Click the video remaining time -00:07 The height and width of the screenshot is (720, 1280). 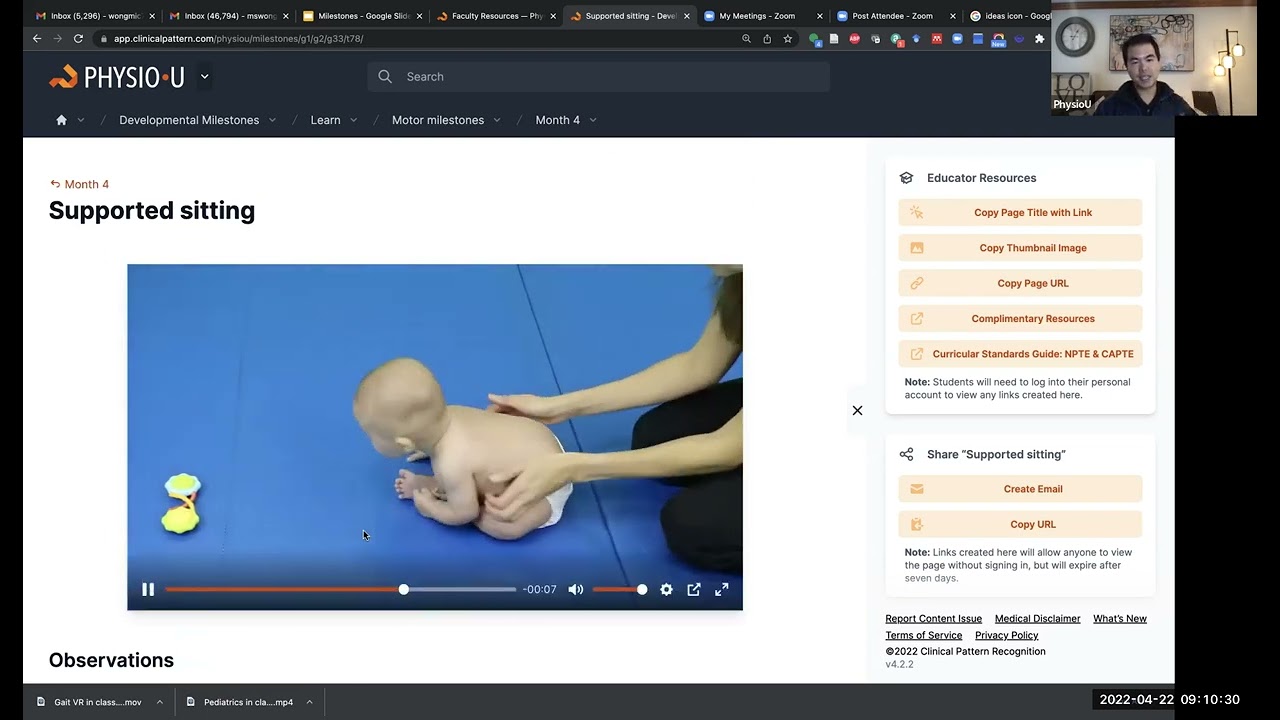pyautogui.click(x=539, y=590)
